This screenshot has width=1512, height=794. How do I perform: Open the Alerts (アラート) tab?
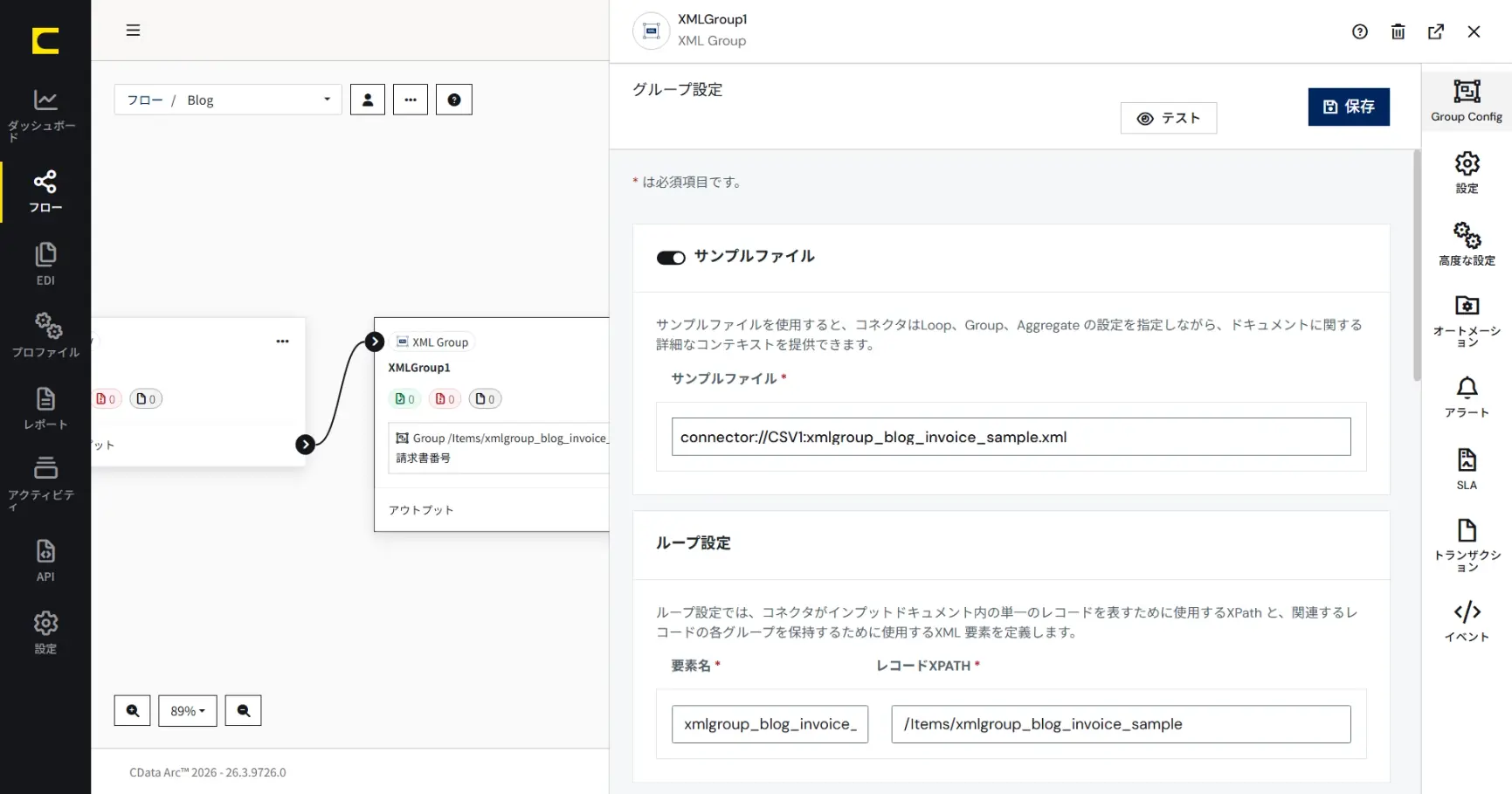(1467, 397)
